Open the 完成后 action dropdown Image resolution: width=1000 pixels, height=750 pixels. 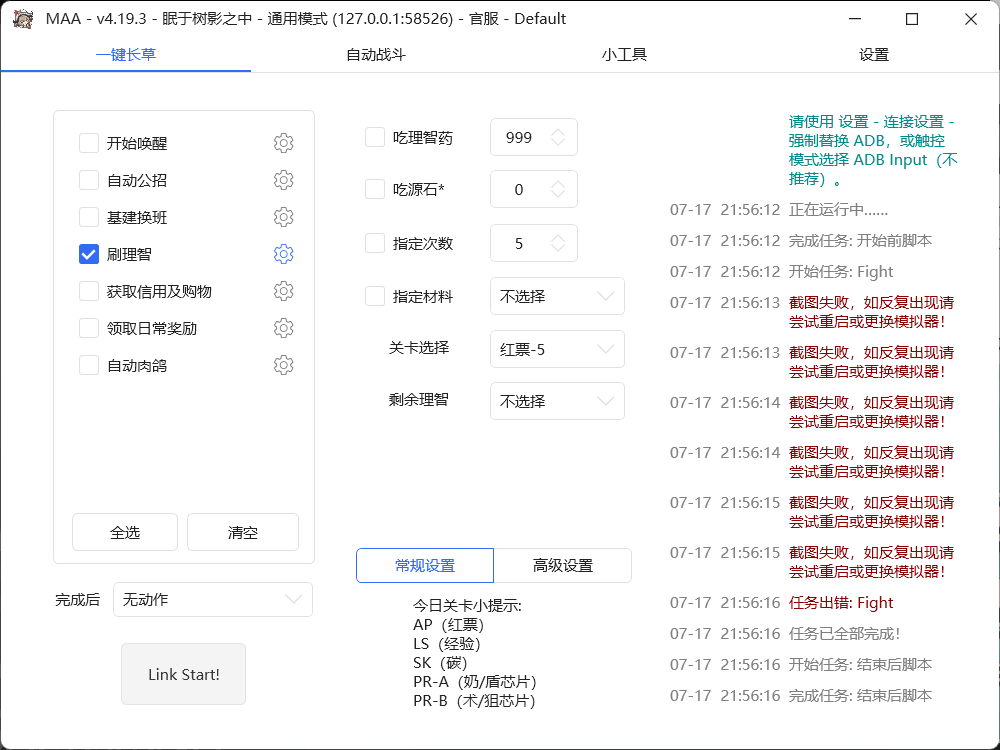pyautogui.click(x=212, y=599)
